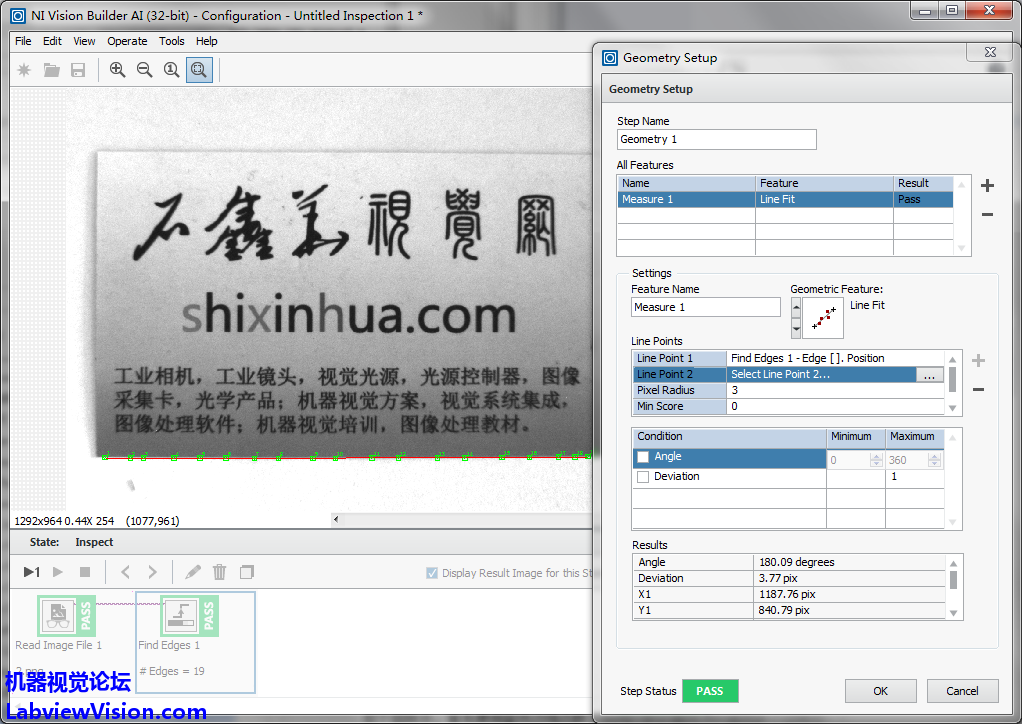Enable the Angle condition checkbox
The width and height of the screenshot is (1022, 724).
pos(643,457)
